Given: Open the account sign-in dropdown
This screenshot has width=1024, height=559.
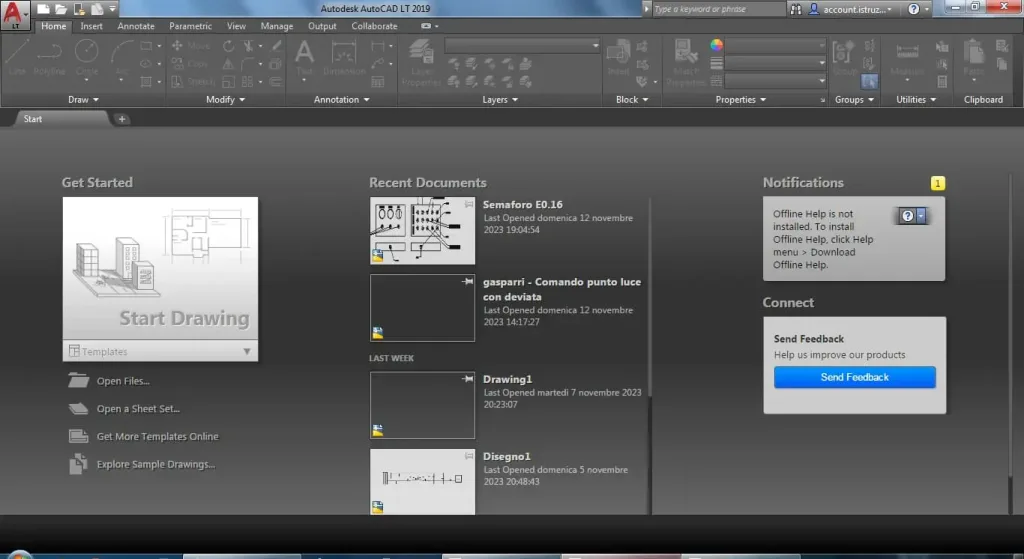Looking at the screenshot, I should pyautogui.click(x=851, y=9).
